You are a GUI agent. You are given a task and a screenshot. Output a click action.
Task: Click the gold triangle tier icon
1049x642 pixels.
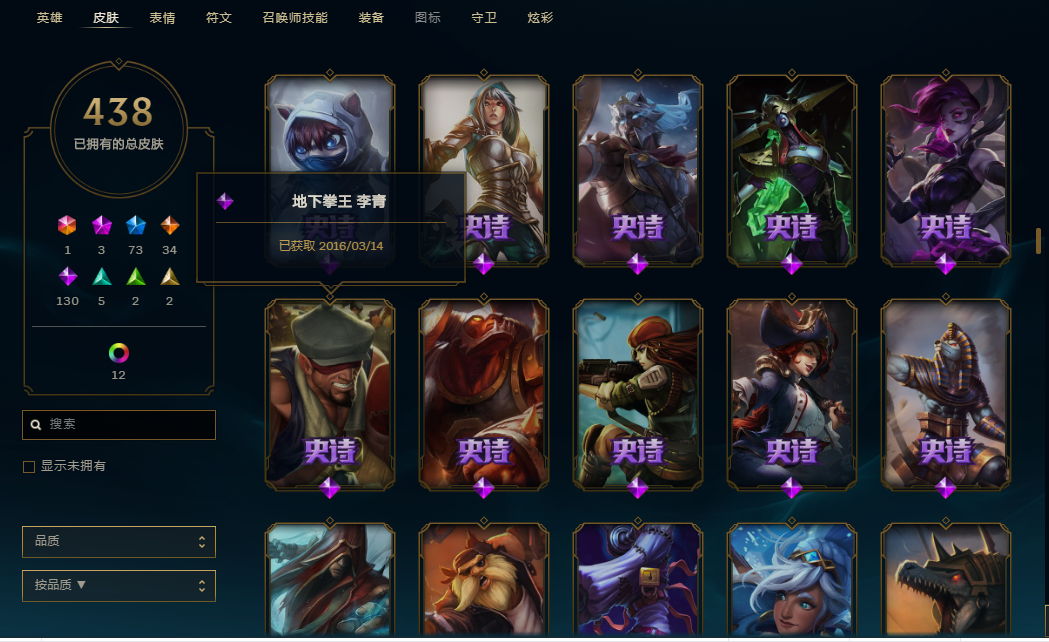click(x=170, y=276)
